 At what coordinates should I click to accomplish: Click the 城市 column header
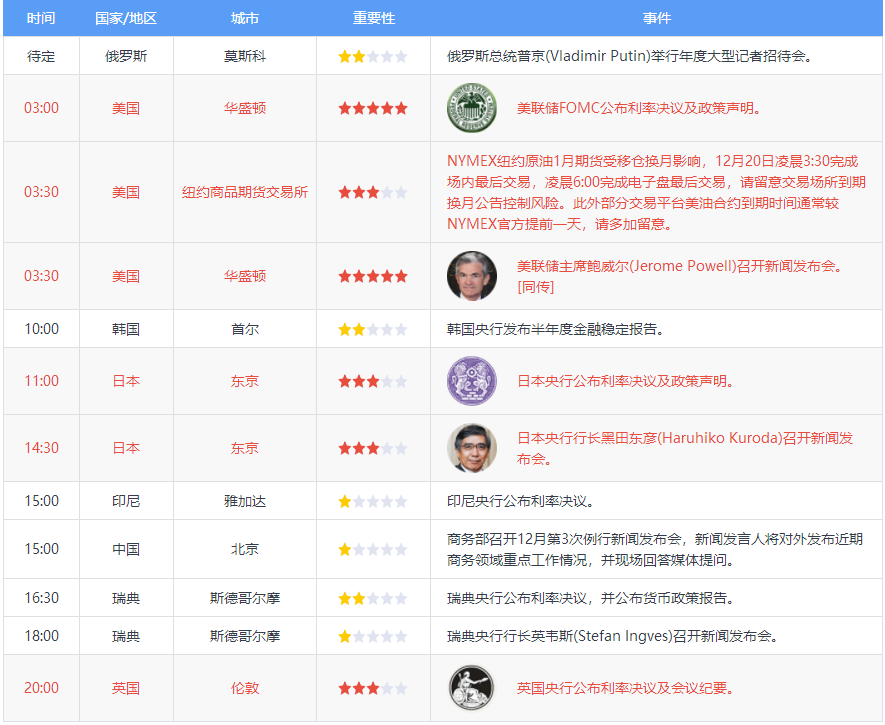point(244,18)
